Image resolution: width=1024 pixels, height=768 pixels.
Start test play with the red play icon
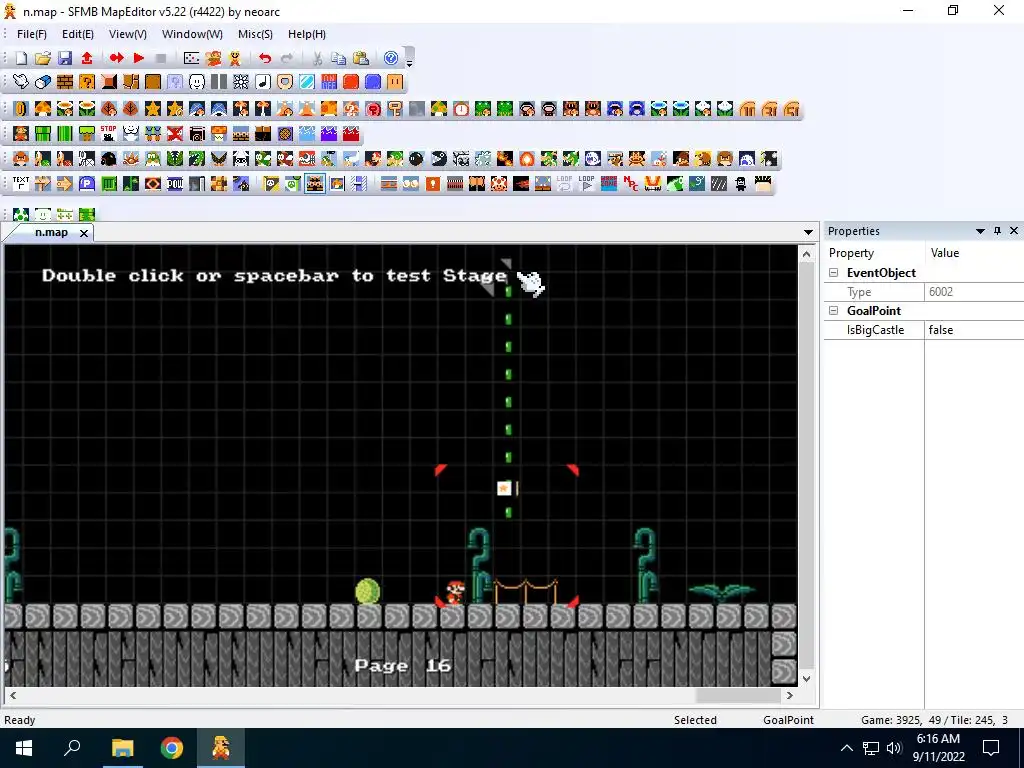click(138, 58)
